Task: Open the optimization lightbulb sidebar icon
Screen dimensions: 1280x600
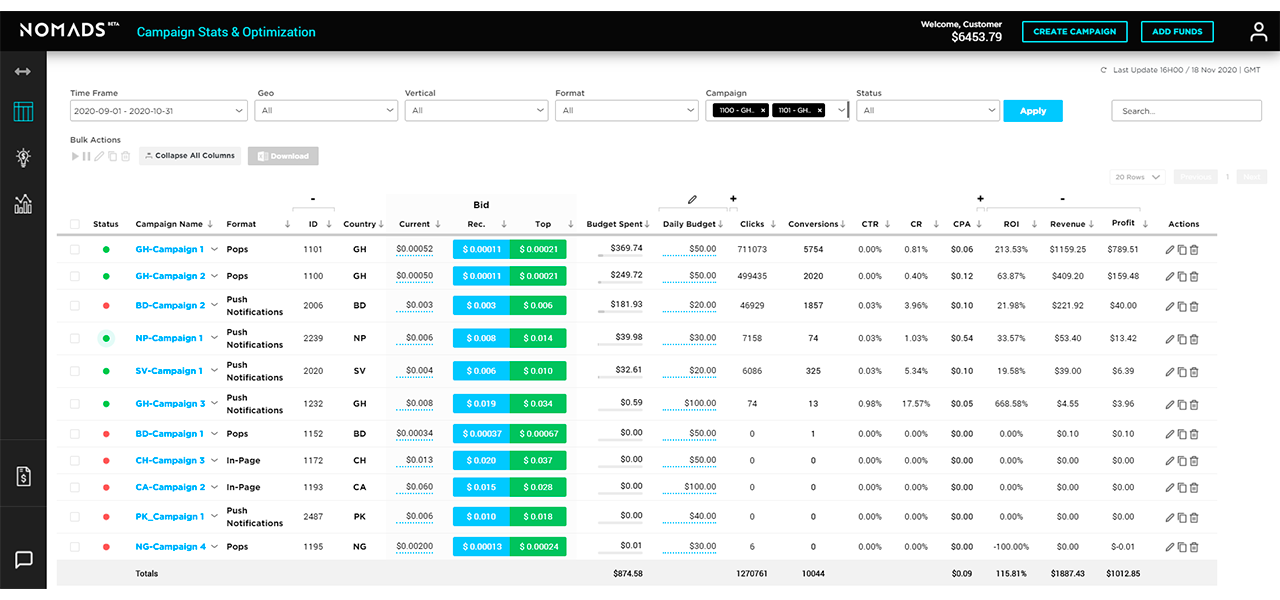Action: click(23, 157)
